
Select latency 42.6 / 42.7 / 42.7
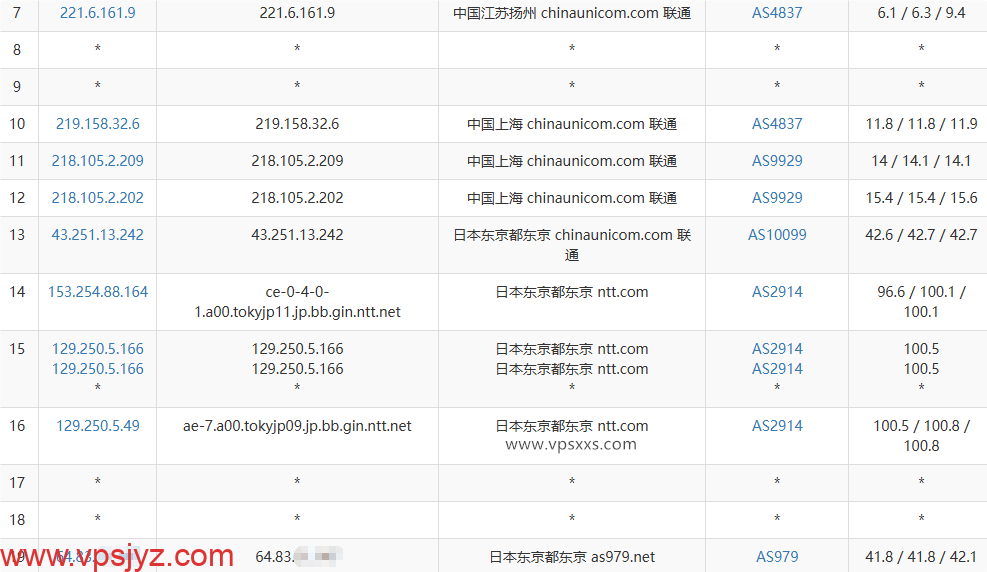click(921, 235)
